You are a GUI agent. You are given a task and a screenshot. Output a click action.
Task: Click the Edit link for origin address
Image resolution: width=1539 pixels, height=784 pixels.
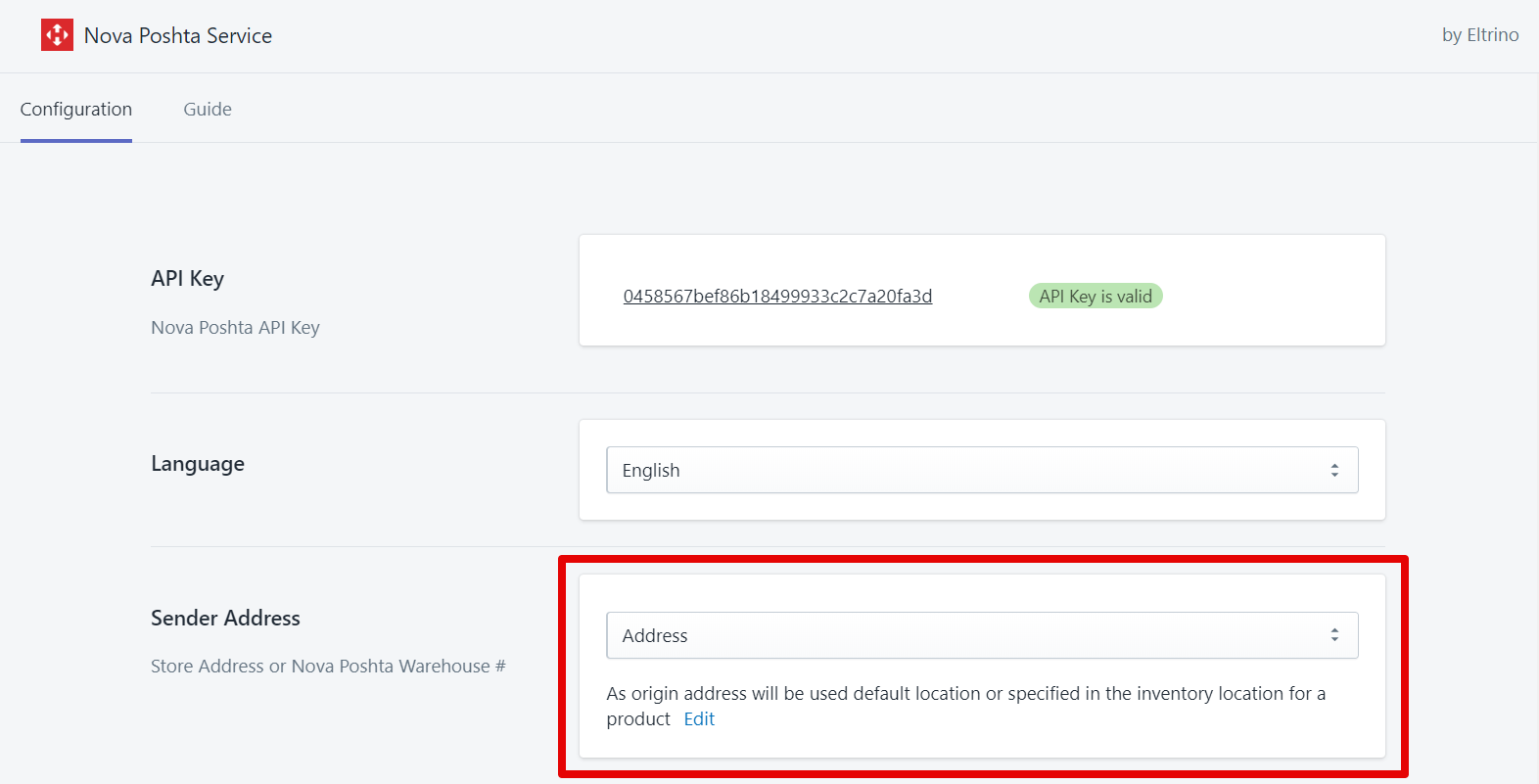[x=699, y=719]
